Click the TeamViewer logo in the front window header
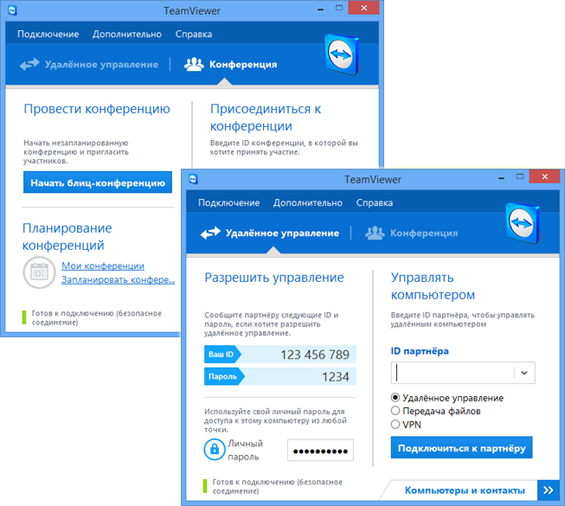Viewport: 565px width, 506px height. click(x=522, y=223)
